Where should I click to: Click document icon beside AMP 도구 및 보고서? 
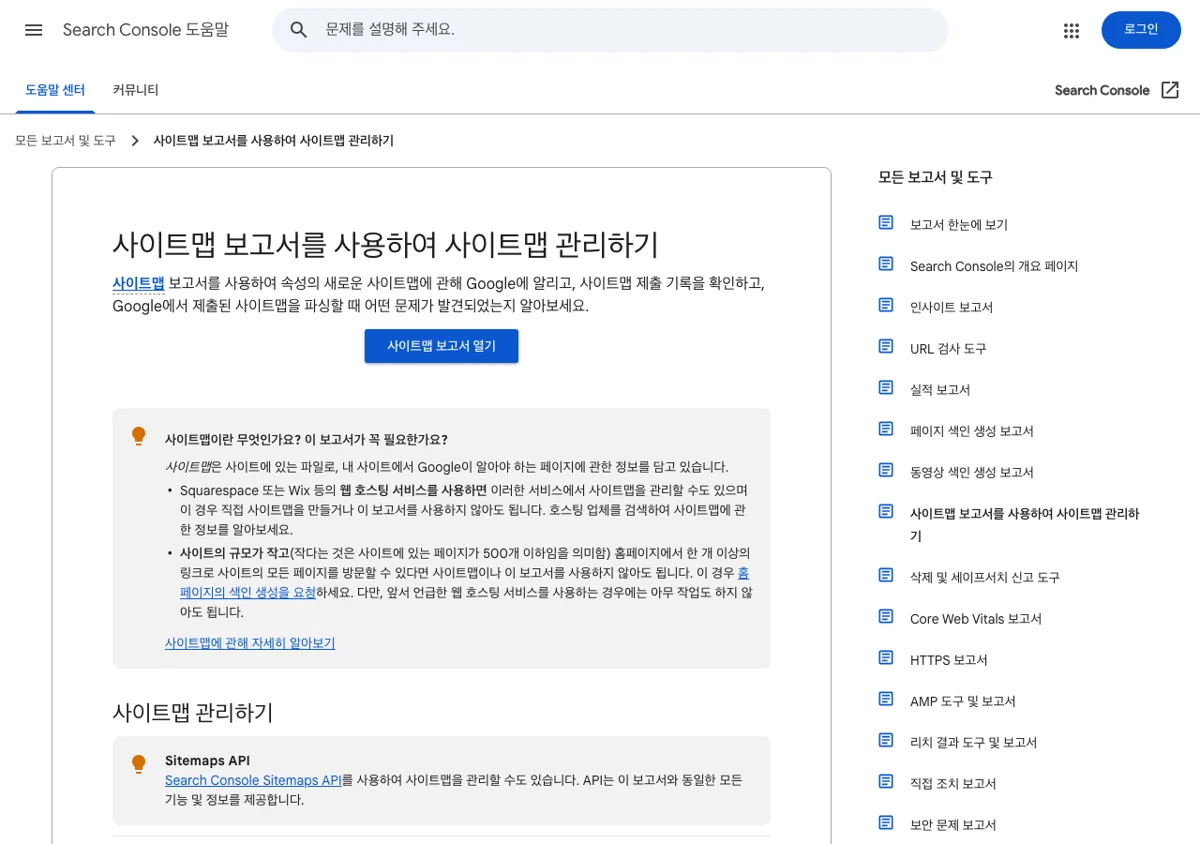886,699
